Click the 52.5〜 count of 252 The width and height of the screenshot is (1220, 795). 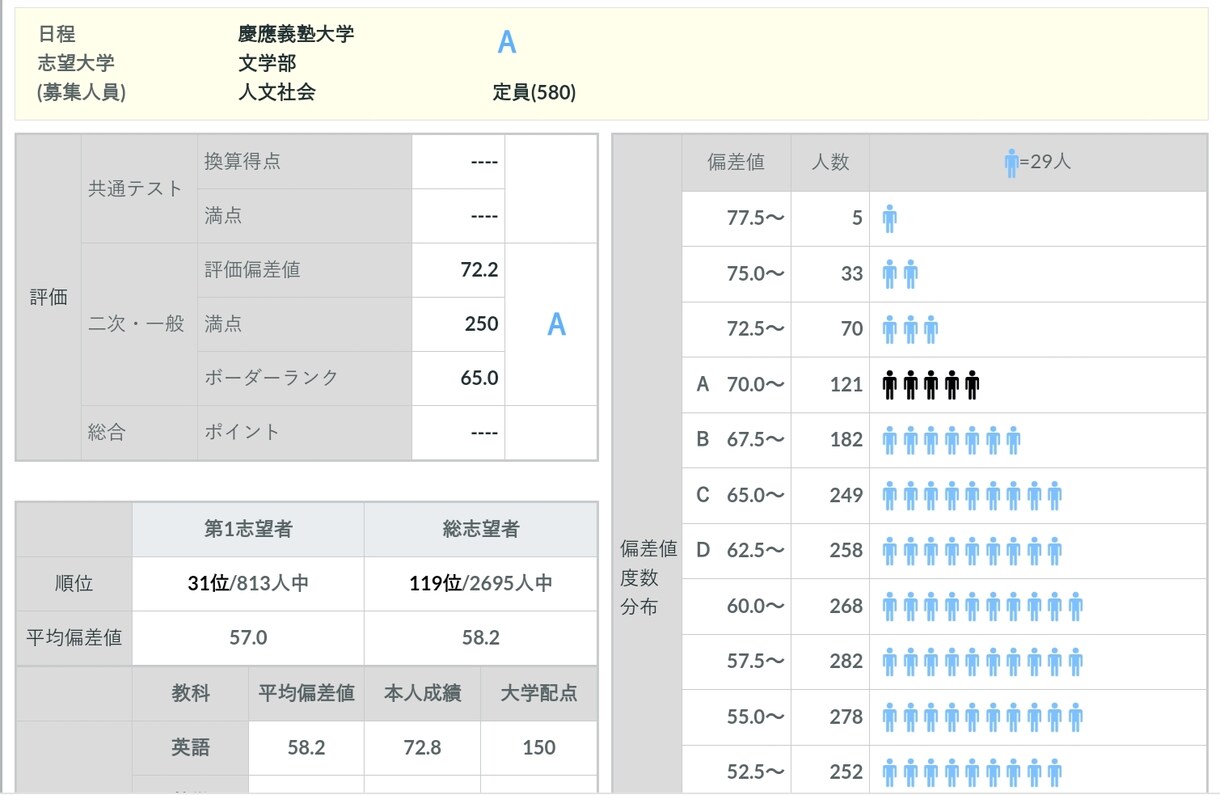(846, 772)
